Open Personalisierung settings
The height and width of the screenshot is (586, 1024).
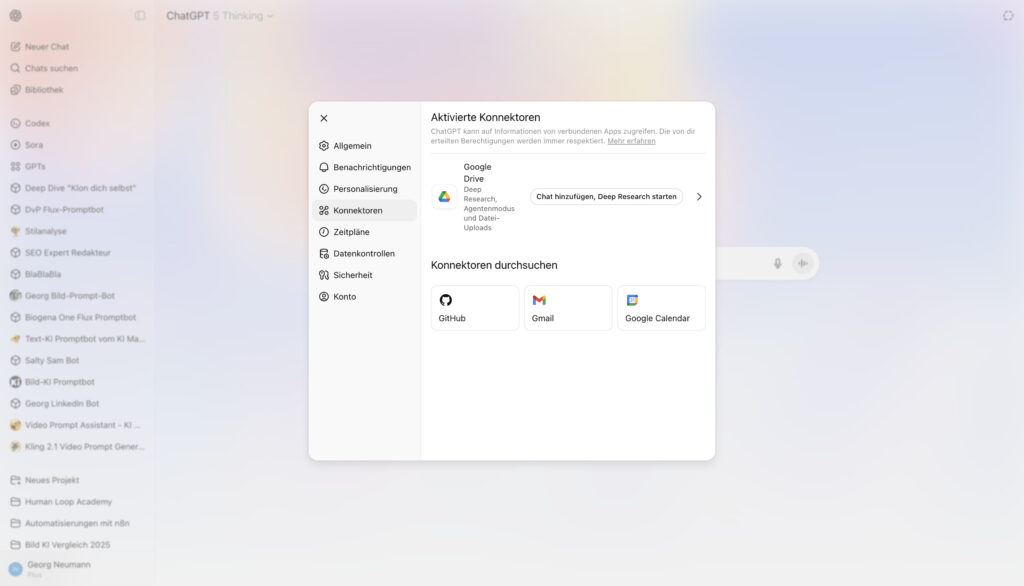(365, 189)
